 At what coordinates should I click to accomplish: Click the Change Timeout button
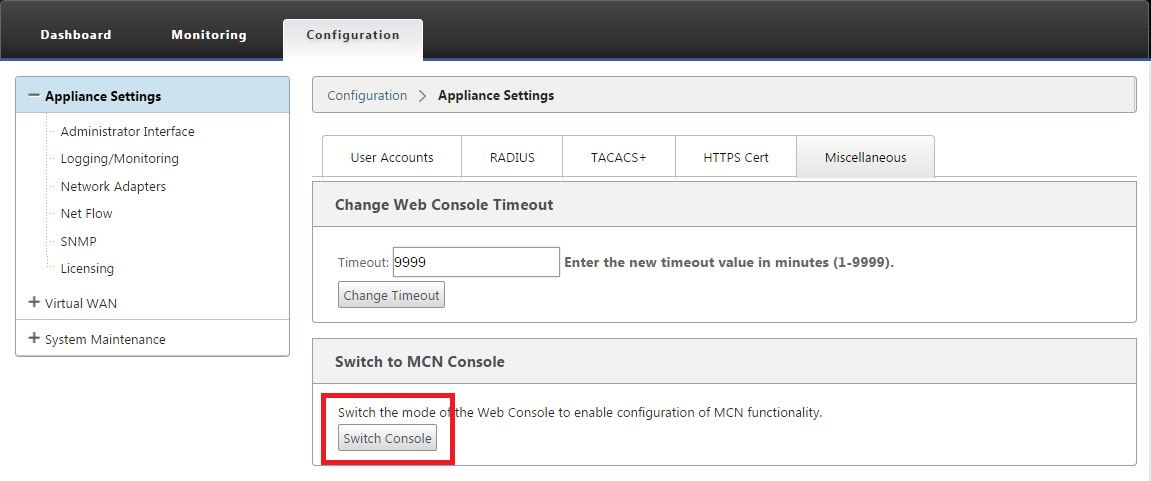point(391,295)
